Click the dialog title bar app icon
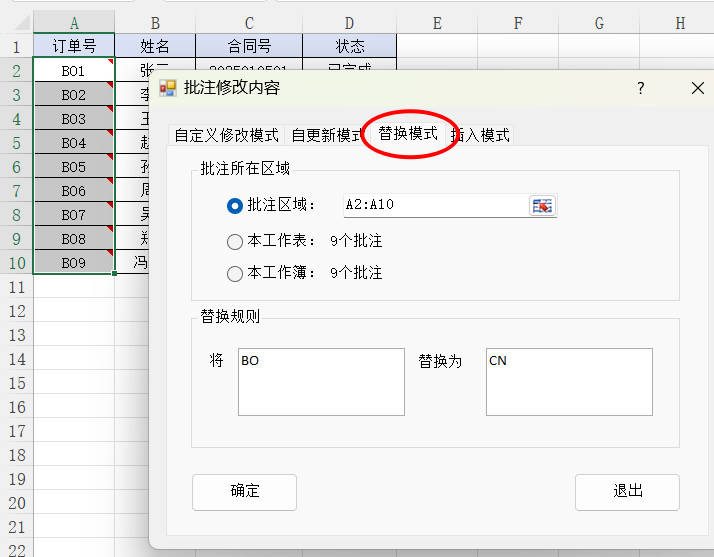The image size is (714, 557). tap(168, 88)
